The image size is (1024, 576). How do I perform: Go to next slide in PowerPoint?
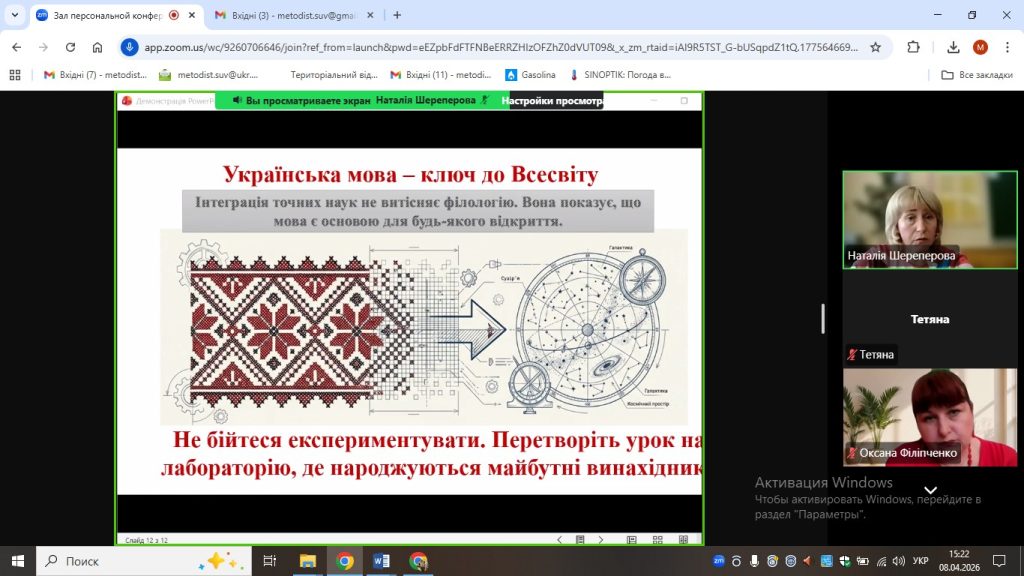[600, 540]
